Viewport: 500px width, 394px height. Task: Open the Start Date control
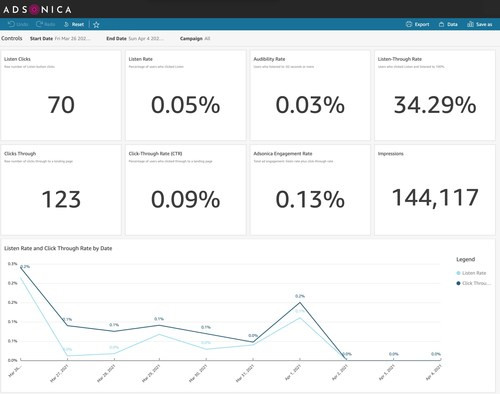point(60,38)
